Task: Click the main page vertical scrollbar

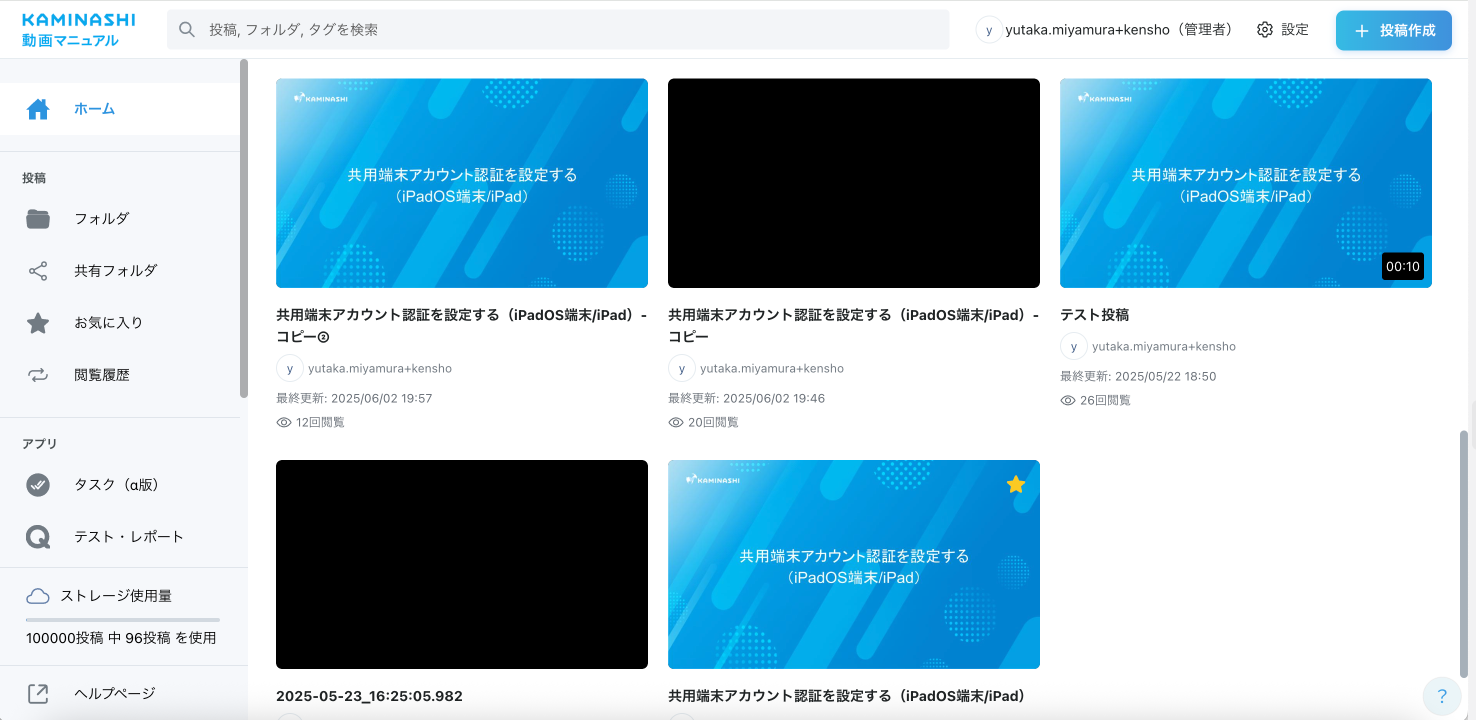Action: 1465,554
